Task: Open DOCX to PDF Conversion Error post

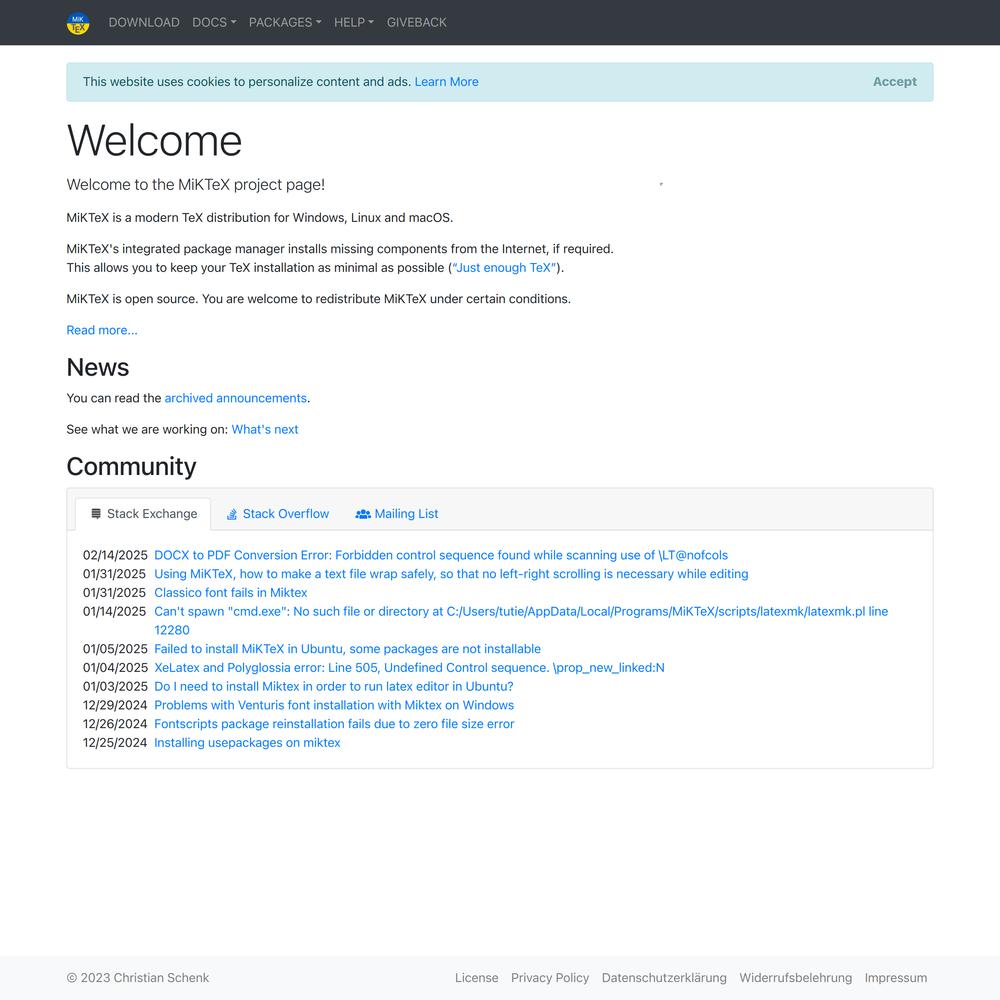Action: click(x=441, y=555)
